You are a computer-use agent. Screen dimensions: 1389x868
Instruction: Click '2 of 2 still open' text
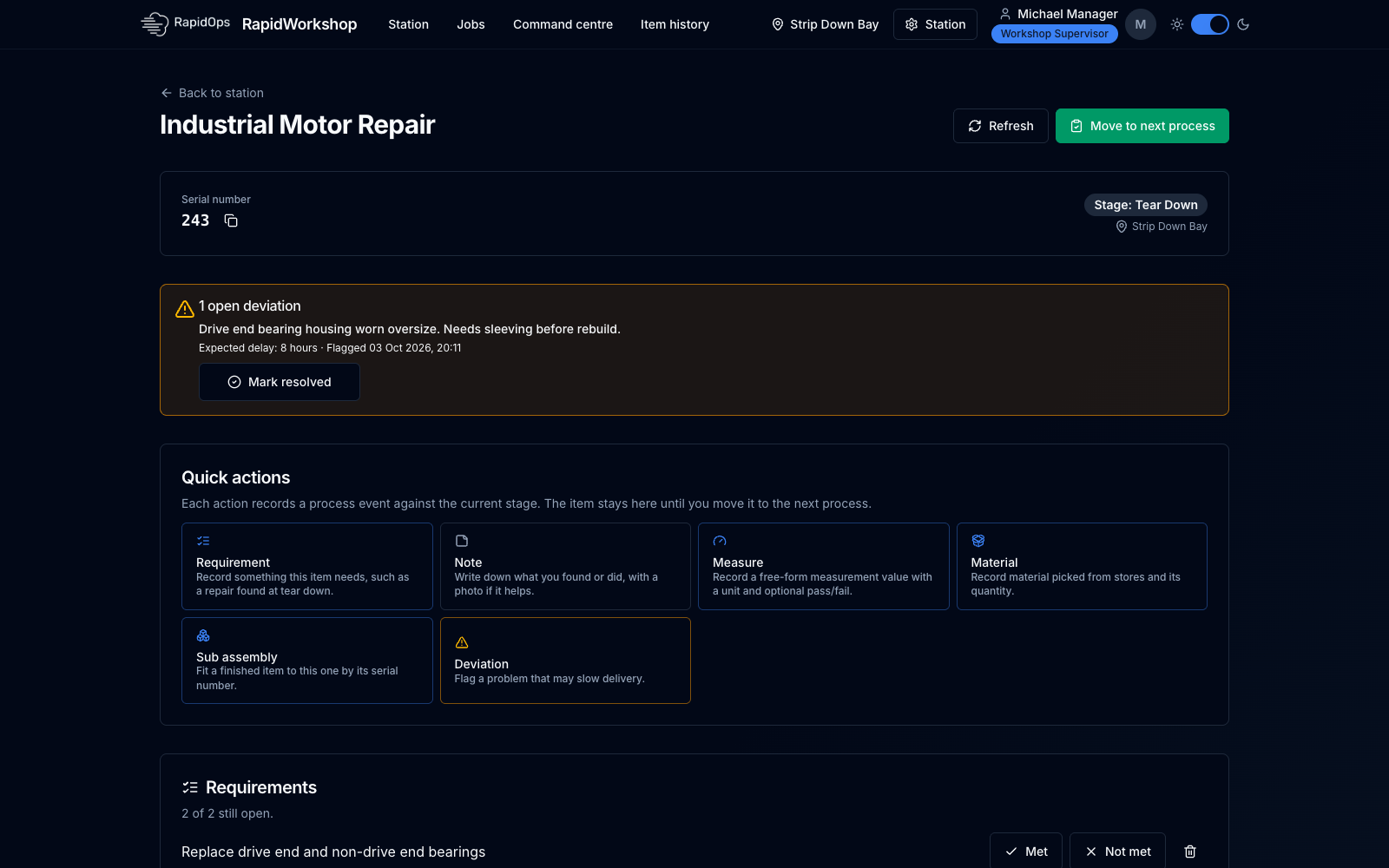[227, 813]
